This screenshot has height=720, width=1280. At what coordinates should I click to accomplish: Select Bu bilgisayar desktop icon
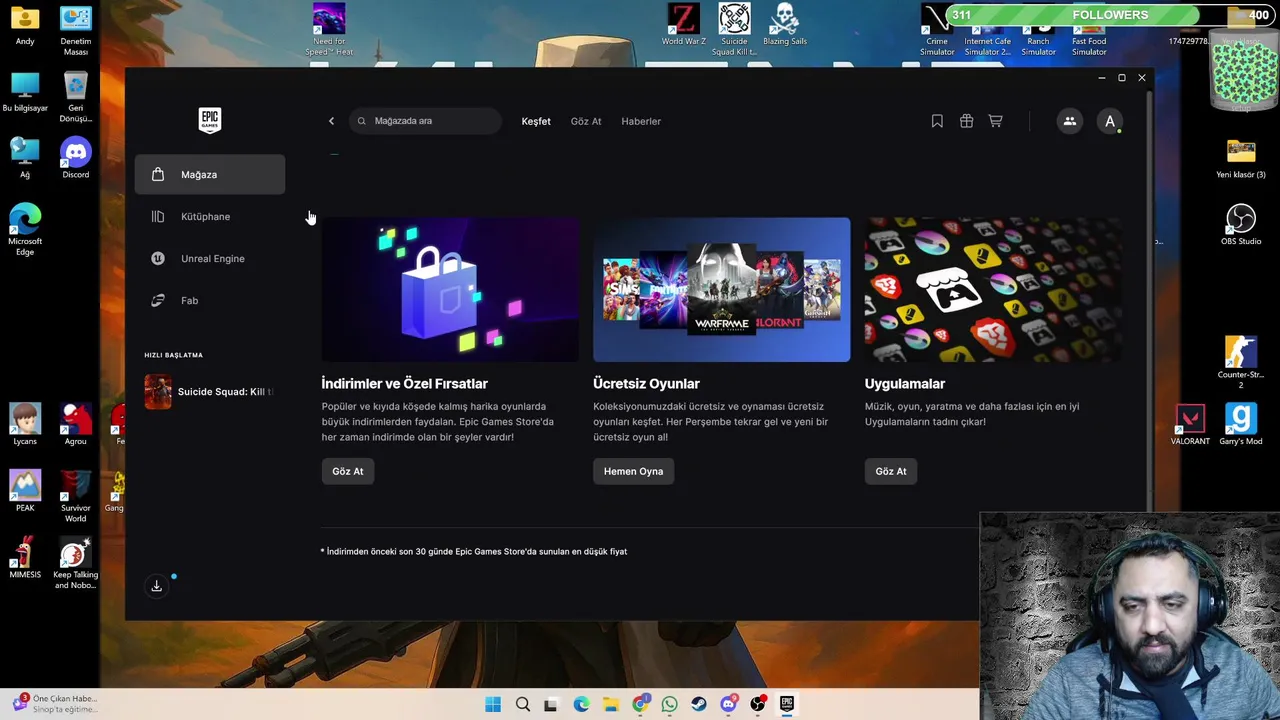point(25,92)
